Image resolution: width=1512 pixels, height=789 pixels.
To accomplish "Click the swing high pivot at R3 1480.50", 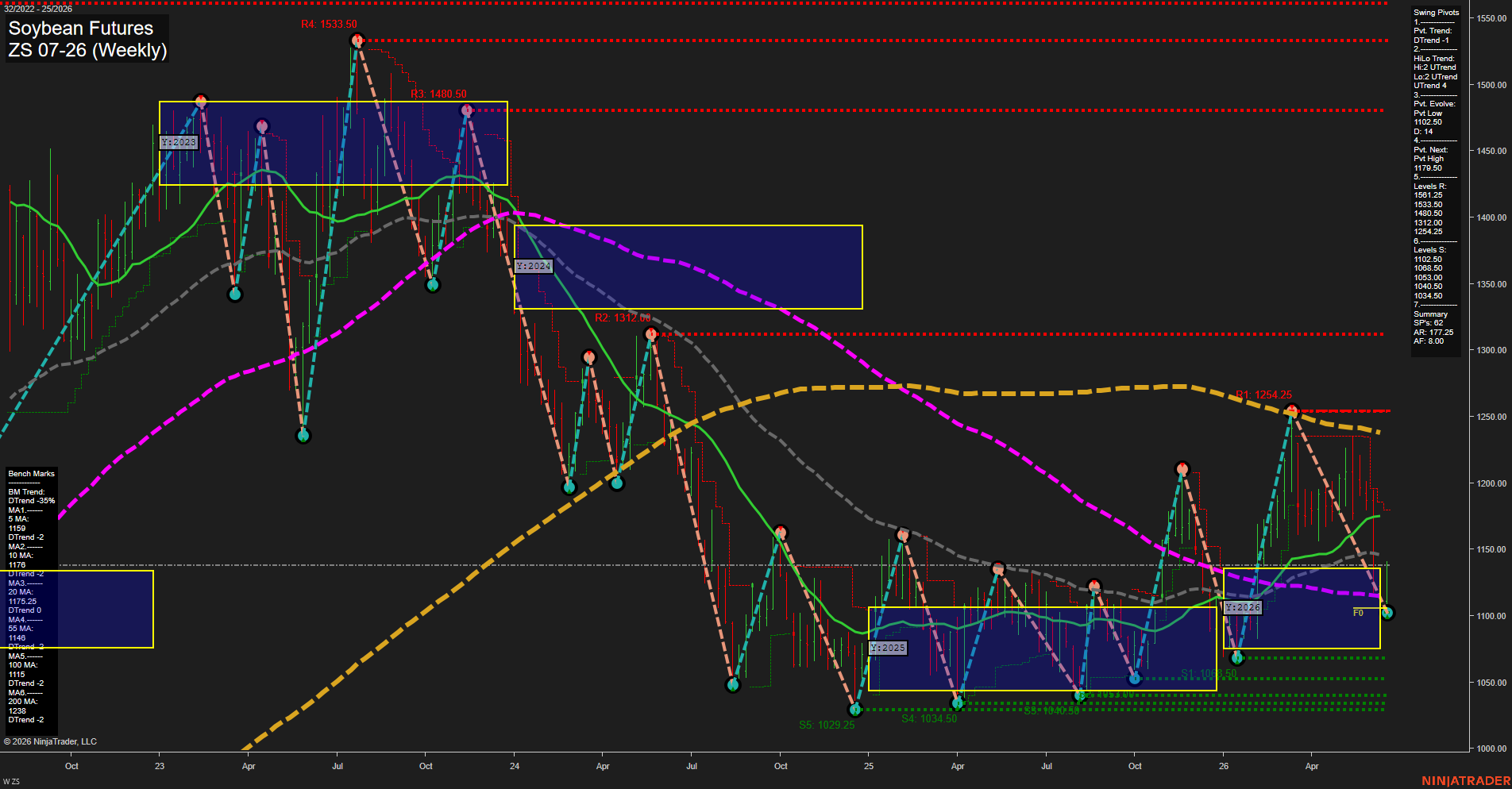I will [467, 110].
